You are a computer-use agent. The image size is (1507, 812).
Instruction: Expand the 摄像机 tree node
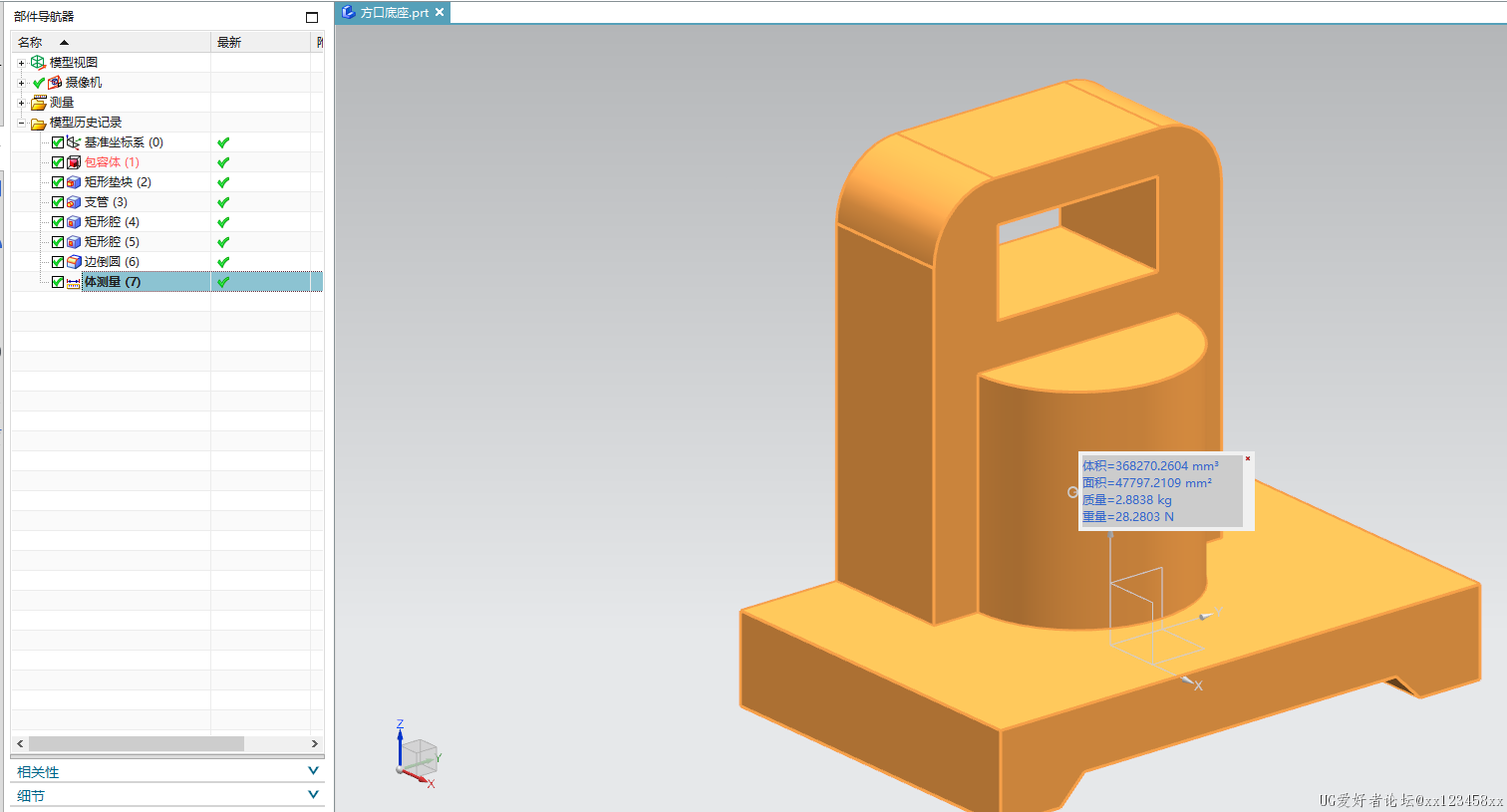pos(21,83)
